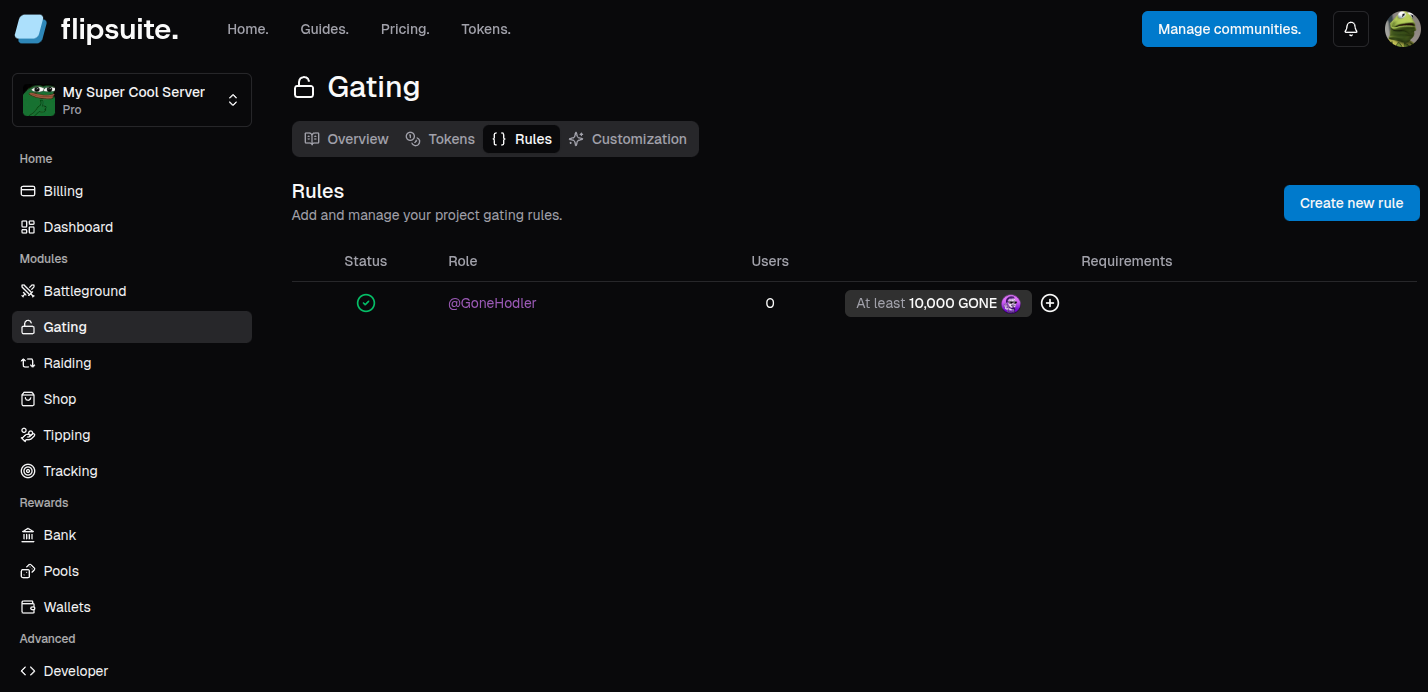Image resolution: width=1428 pixels, height=692 pixels.
Task: Open Billing in the sidebar
Action: pyautogui.click(x=132, y=191)
